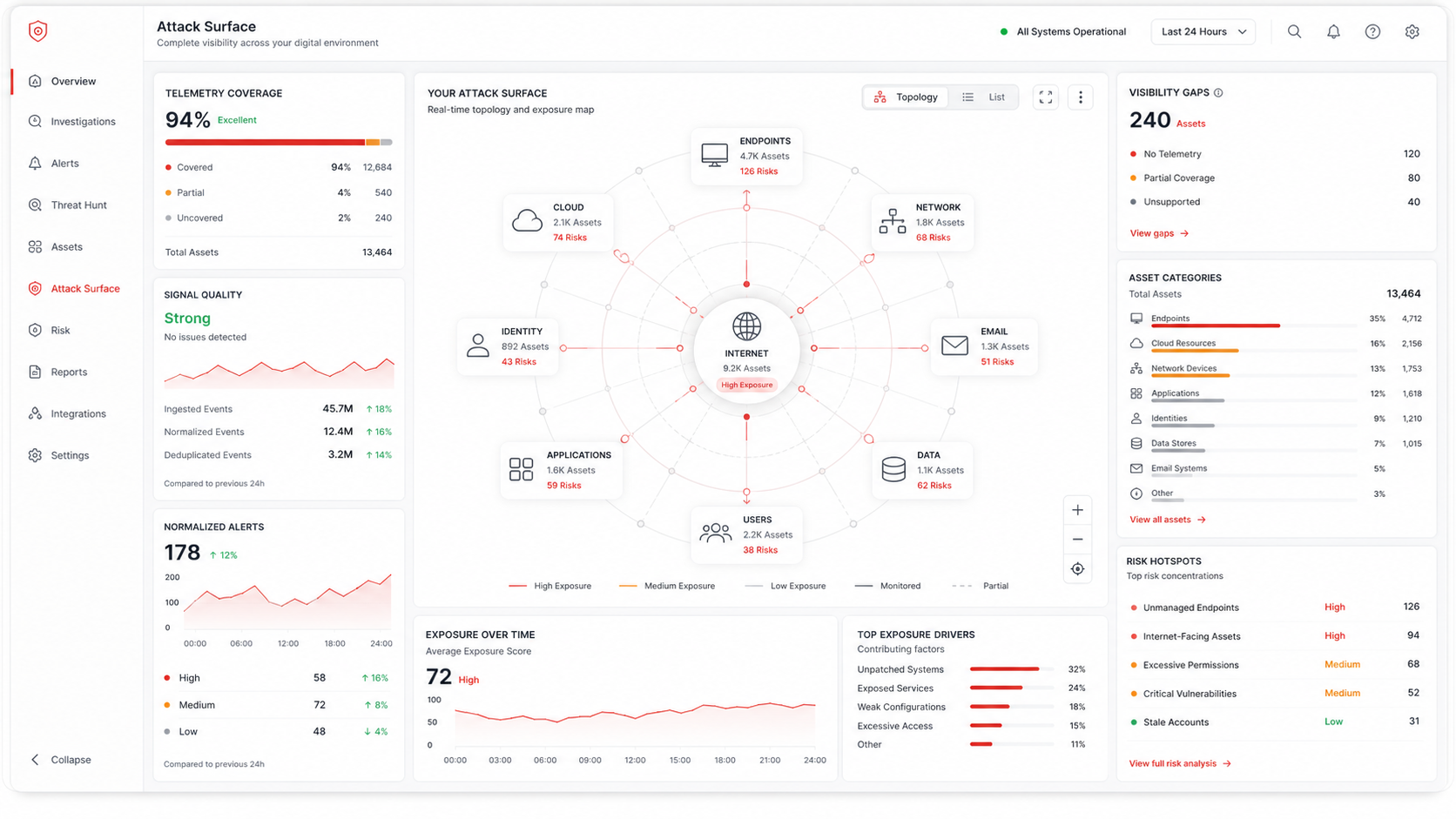Toggle Monitored legend entry
The image size is (1456, 819).
point(887,587)
